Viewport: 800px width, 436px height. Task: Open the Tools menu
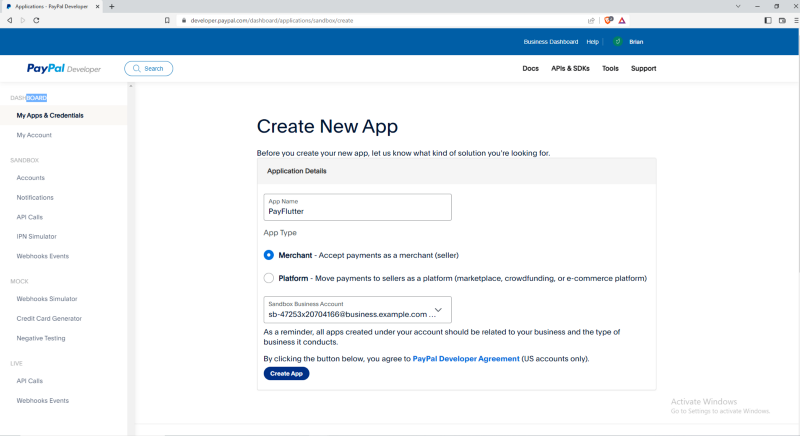610,68
